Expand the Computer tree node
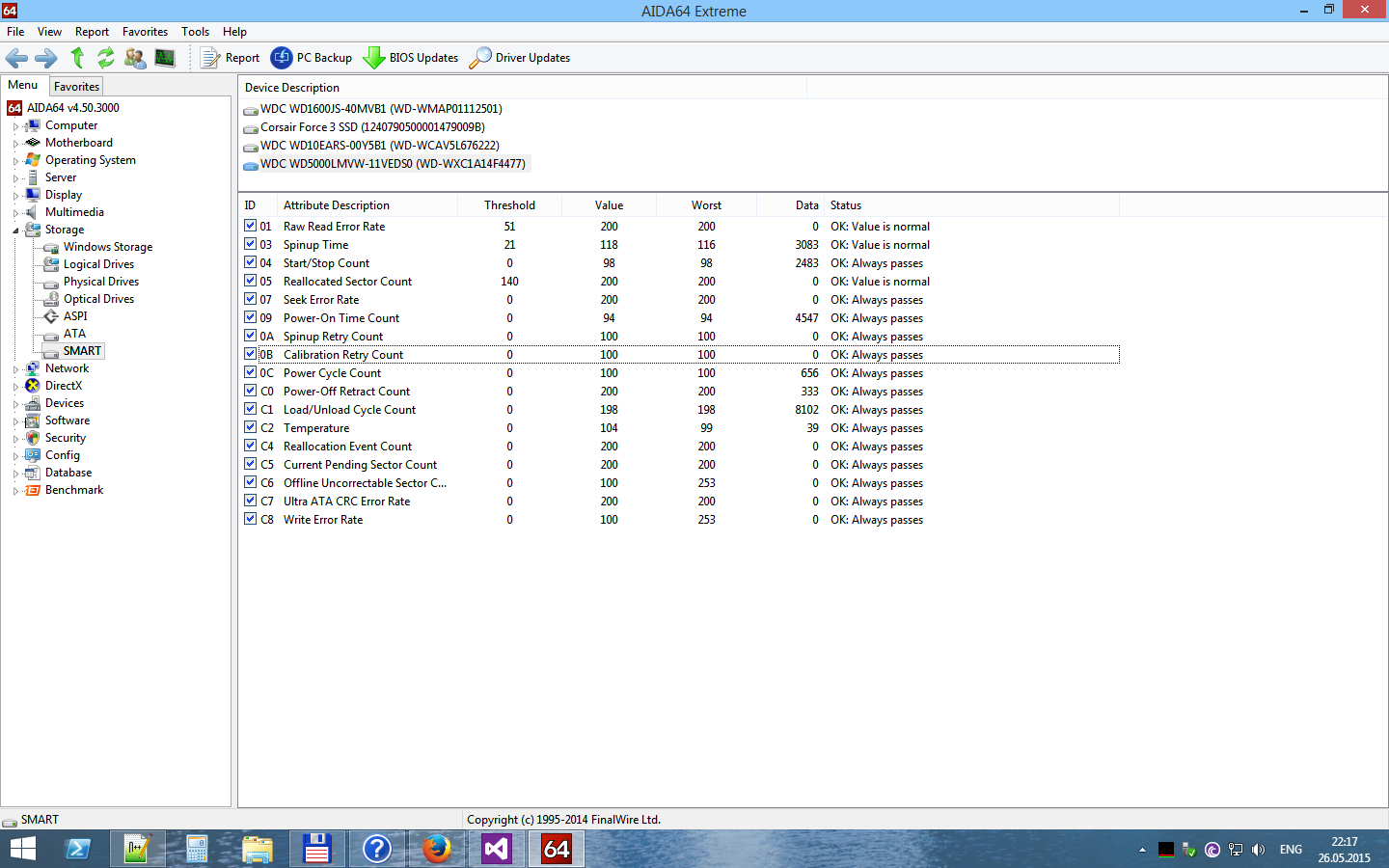 click(x=15, y=126)
